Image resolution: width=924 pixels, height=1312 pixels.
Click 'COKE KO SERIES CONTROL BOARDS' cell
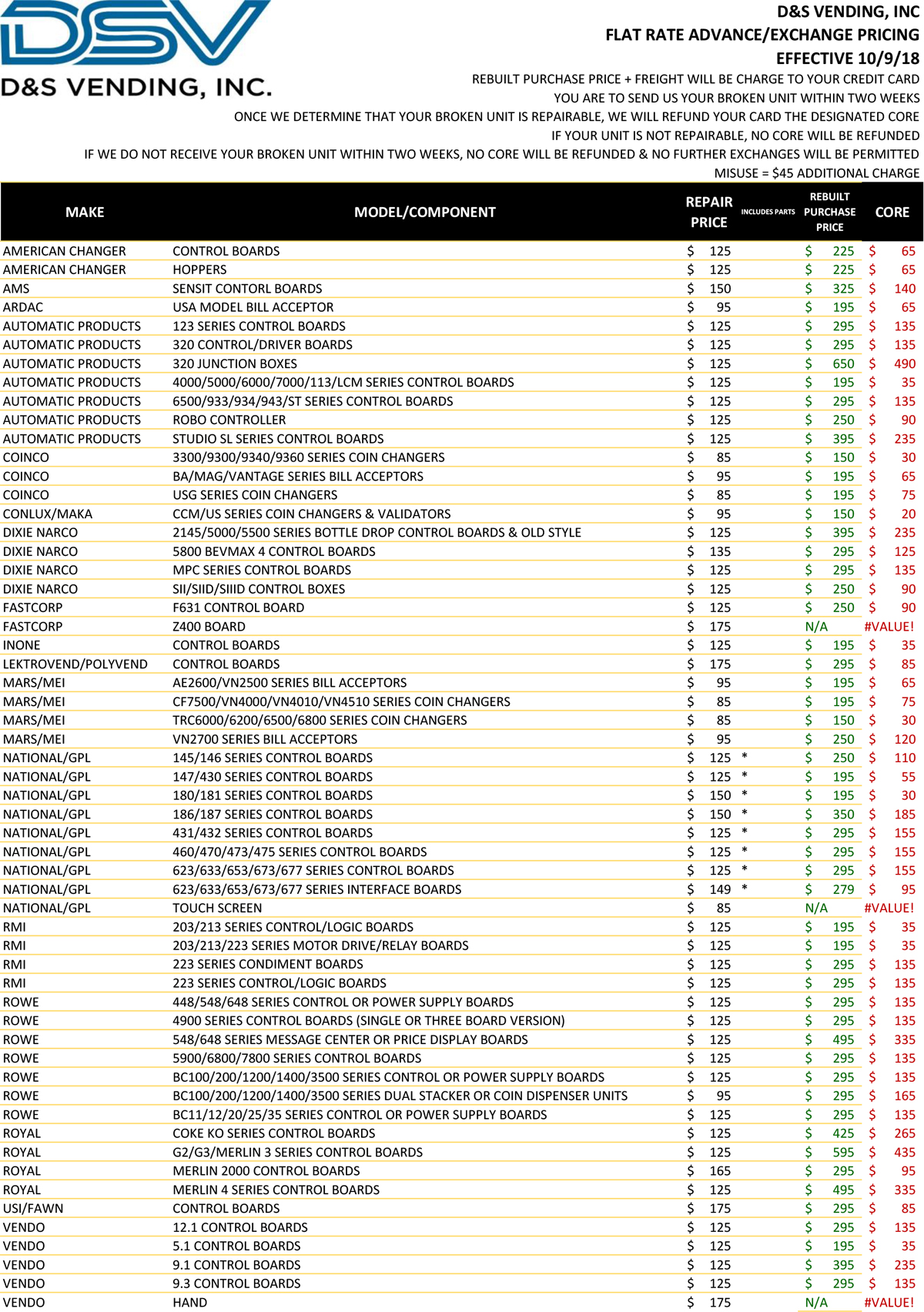click(273, 1133)
